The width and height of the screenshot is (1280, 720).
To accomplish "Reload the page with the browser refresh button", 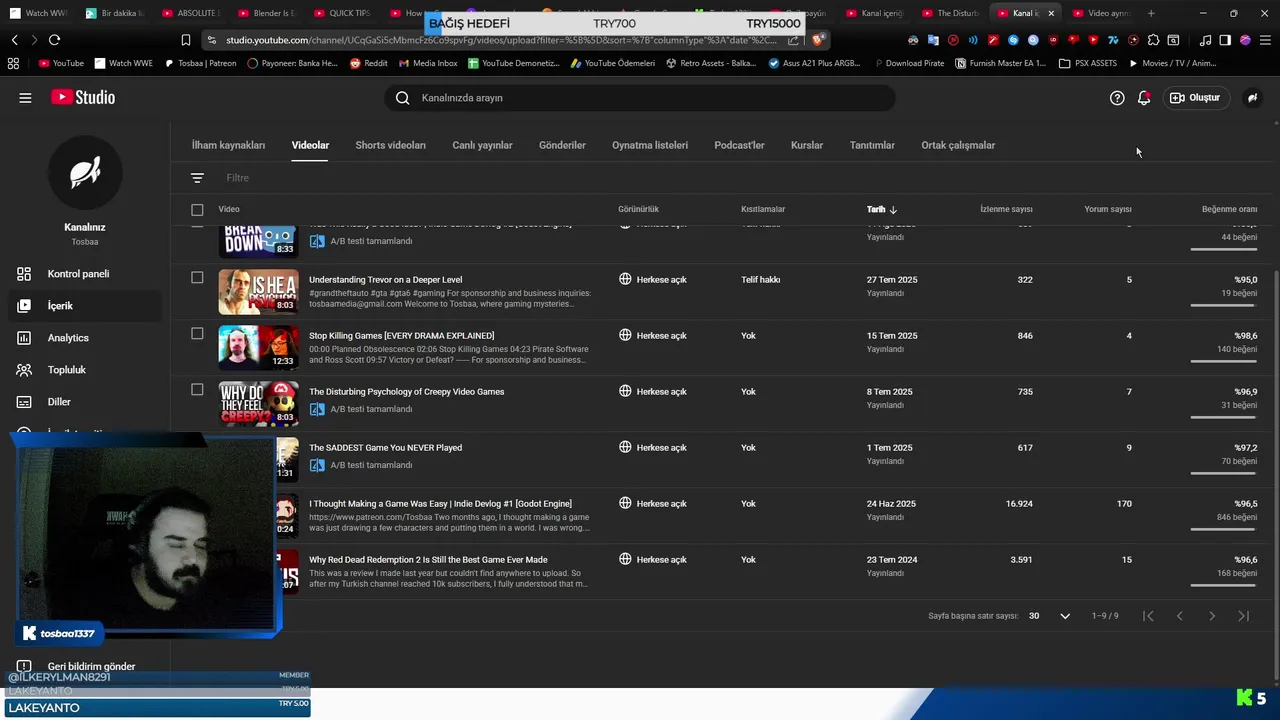I will [54, 40].
